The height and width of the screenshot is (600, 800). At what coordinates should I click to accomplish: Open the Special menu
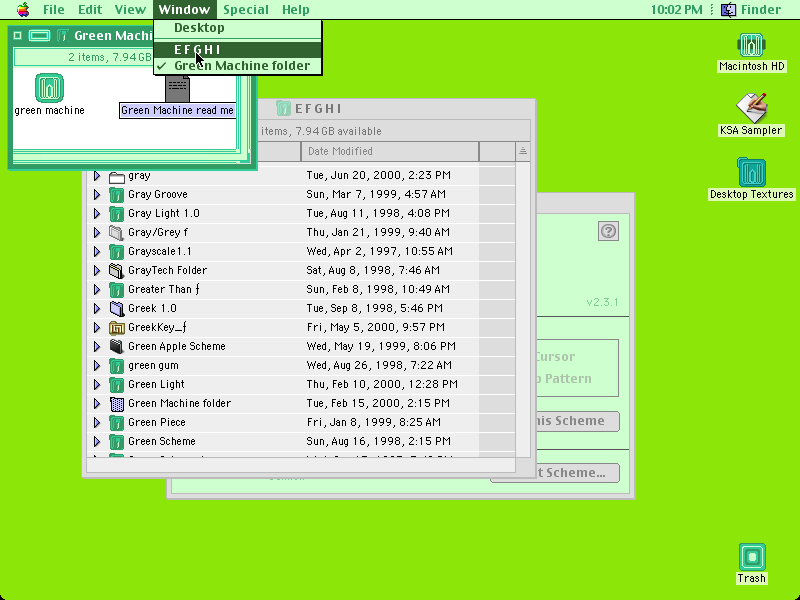coord(245,9)
